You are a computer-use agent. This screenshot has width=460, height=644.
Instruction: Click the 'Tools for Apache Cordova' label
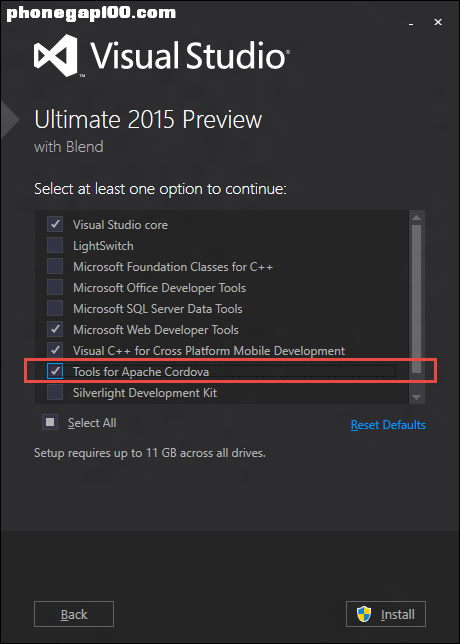point(141,372)
